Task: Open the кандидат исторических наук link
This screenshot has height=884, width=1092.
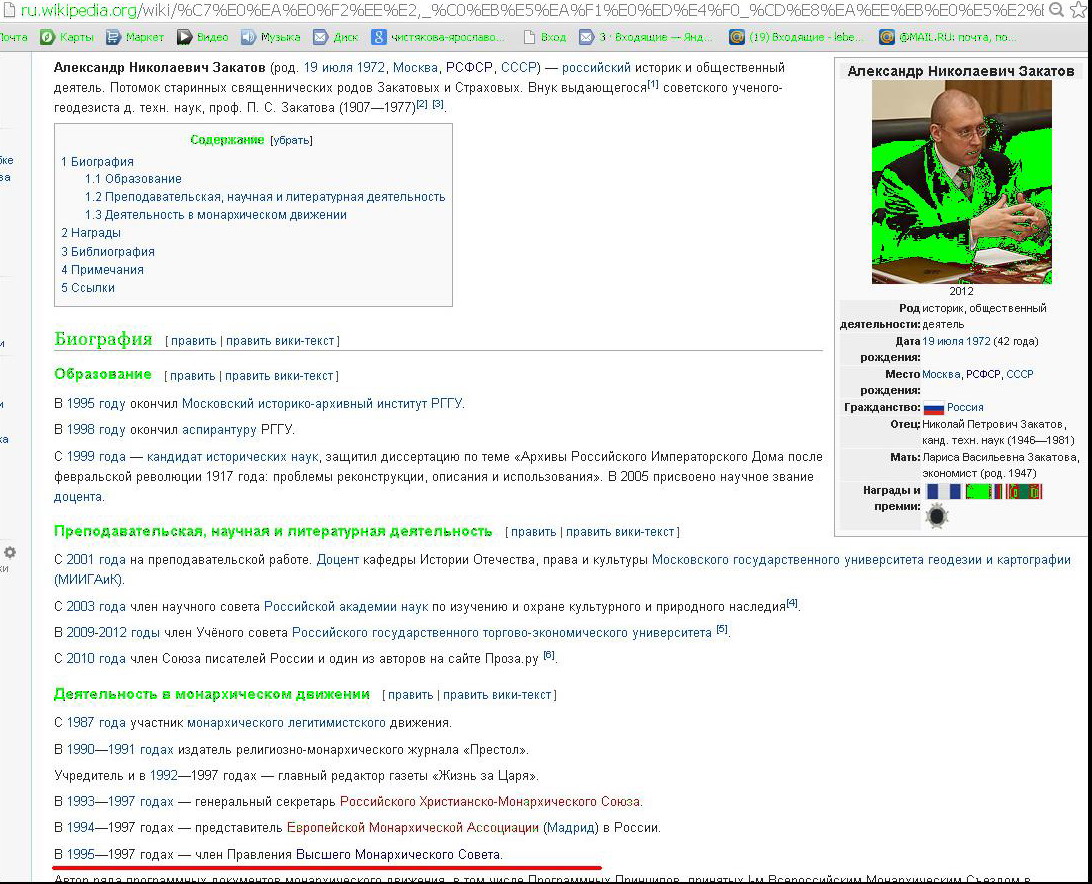Action: coord(233,458)
